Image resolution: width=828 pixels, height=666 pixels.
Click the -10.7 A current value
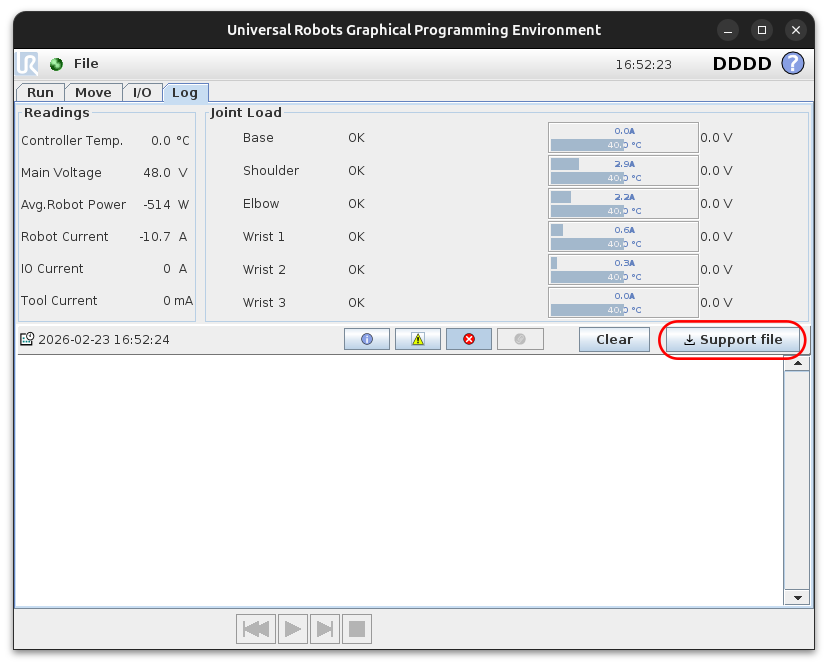click(x=163, y=237)
